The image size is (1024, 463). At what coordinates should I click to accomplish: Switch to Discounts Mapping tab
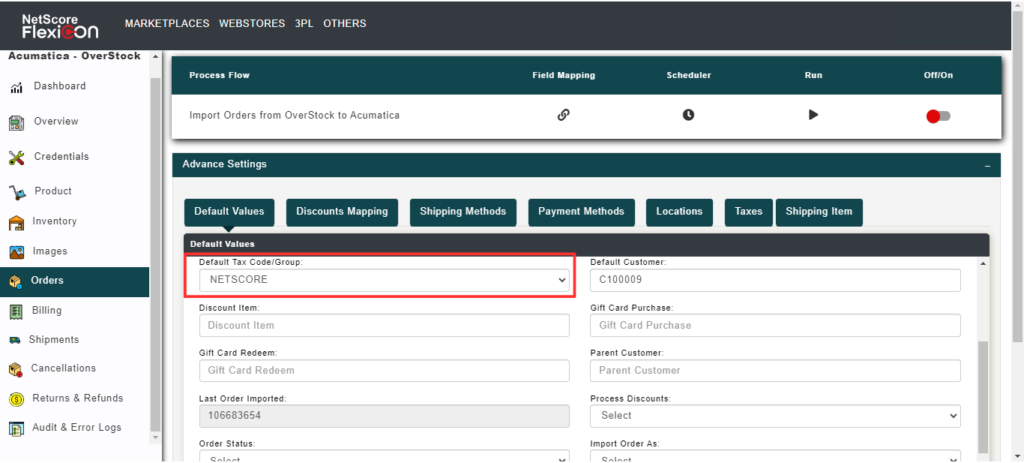(342, 212)
